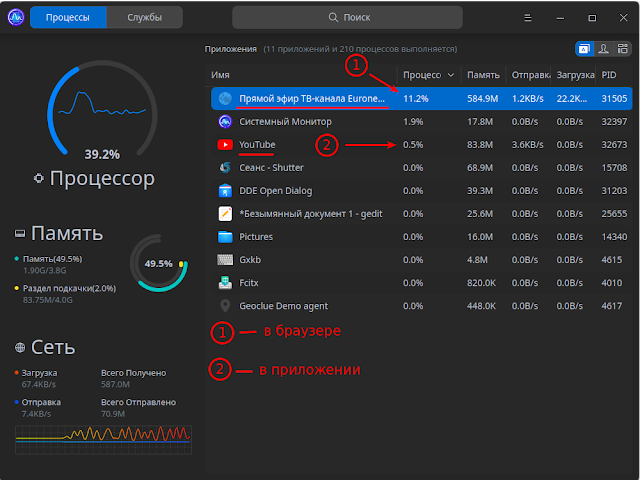This screenshot has height=480, width=640.
Task: Click the memory ring chart 49.5%
Action: pyautogui.click(x=159, y=263)
